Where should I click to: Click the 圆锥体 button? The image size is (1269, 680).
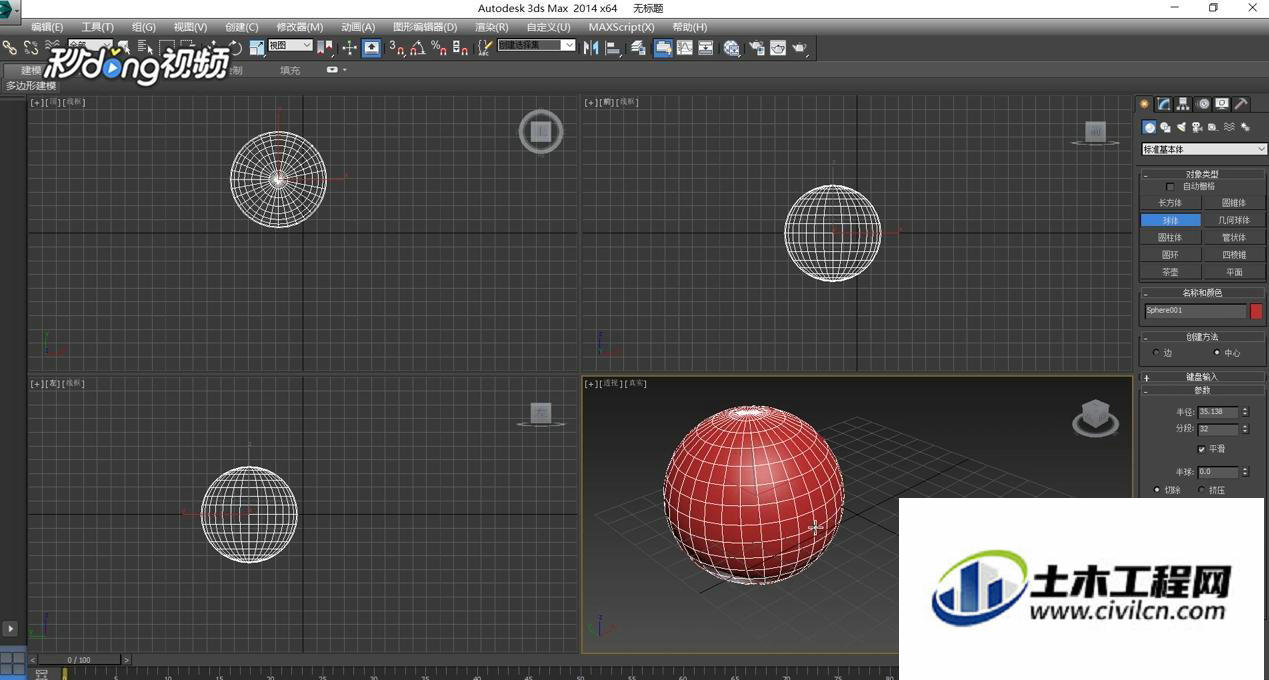point(1234,203)
